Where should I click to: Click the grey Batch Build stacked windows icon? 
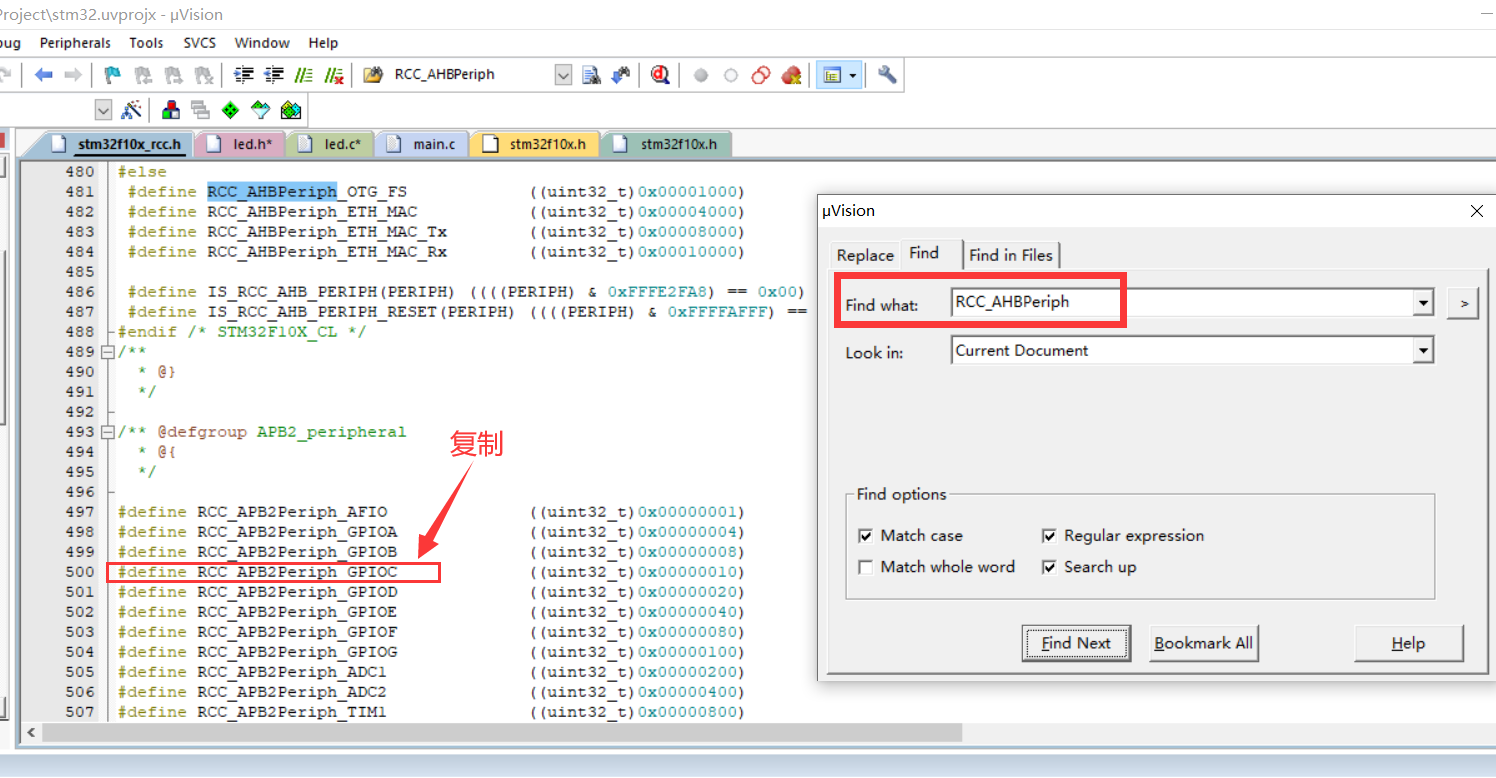pos(200,109)
